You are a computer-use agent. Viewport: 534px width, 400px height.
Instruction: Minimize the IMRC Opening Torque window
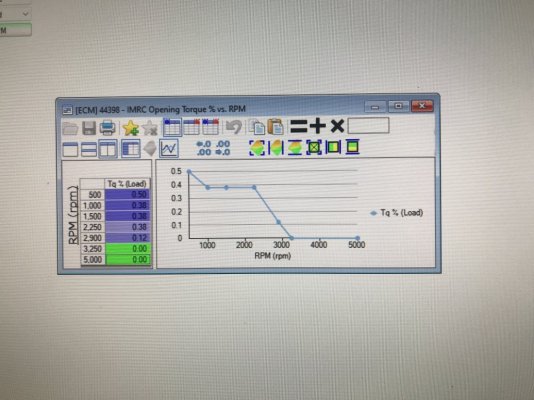[x=375, y=107]
